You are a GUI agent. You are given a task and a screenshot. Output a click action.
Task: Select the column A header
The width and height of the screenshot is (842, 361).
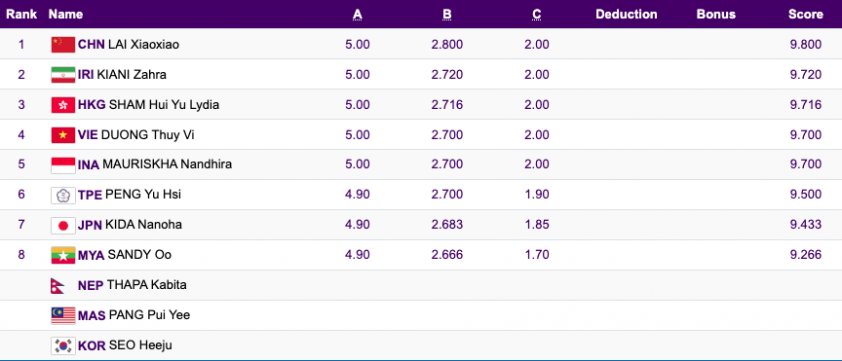[358, 15]
